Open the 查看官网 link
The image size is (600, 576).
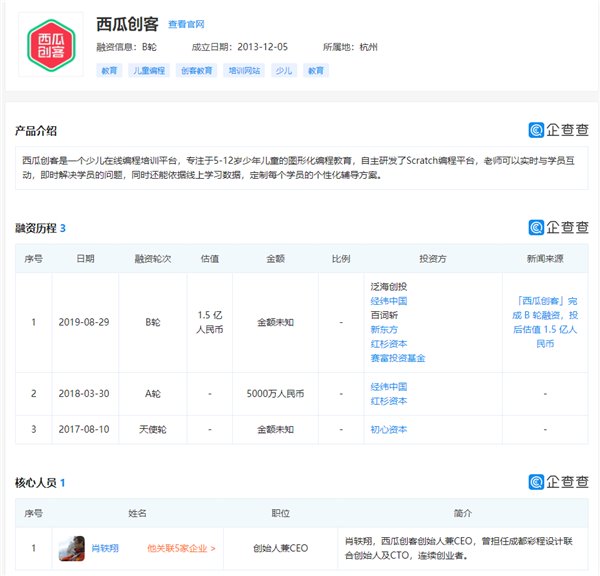coord(186,24)
